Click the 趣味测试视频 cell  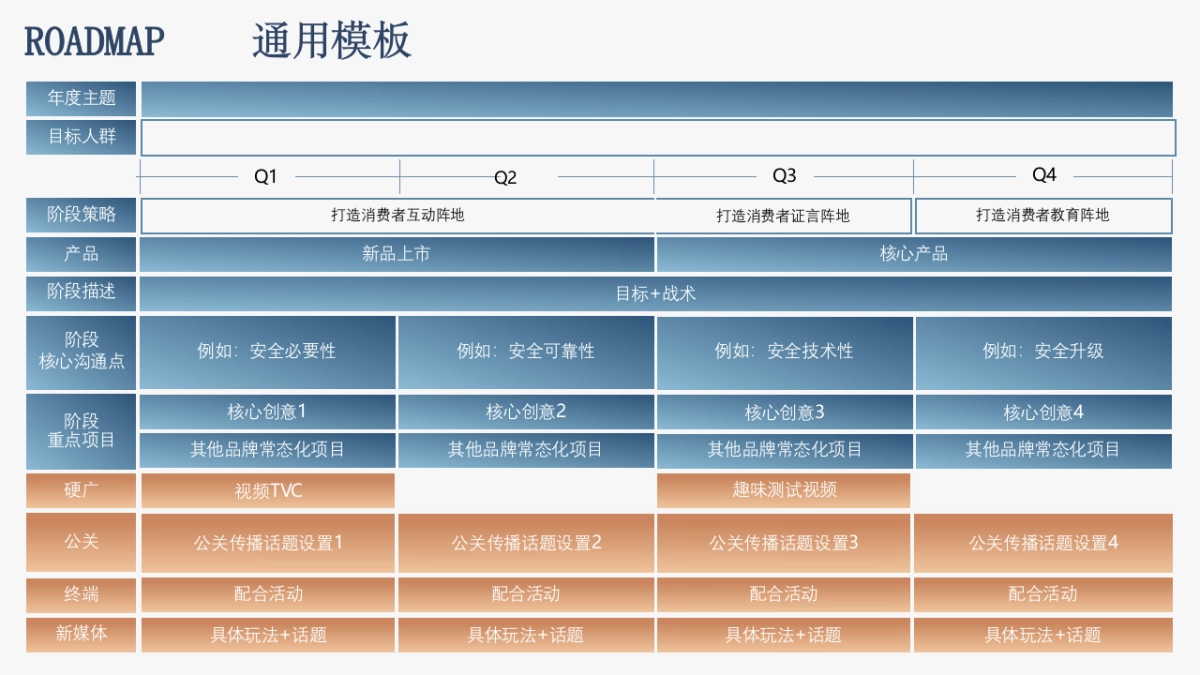pyautogui.click(x=784, y=490)
